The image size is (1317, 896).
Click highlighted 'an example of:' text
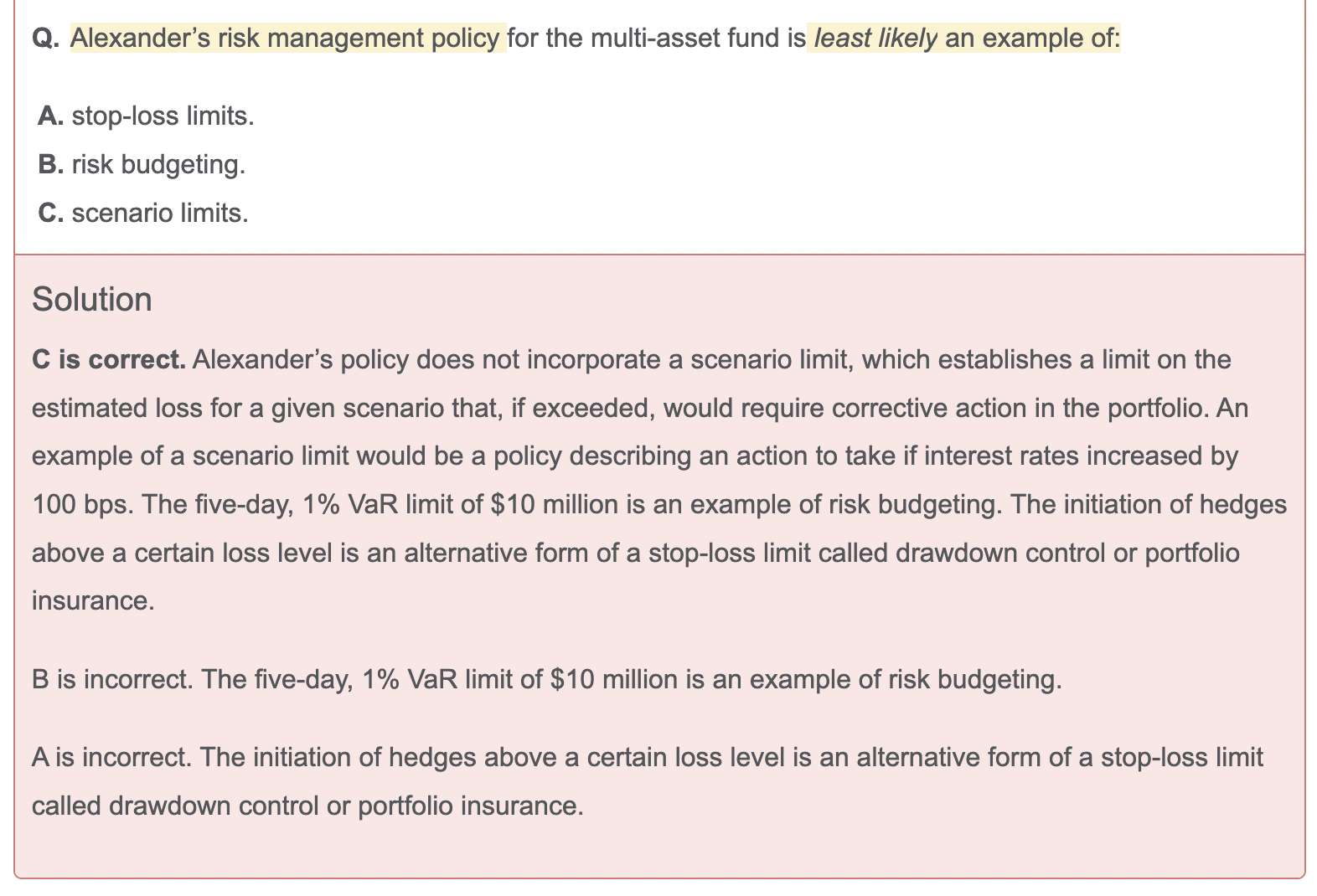click(1032, 39)
